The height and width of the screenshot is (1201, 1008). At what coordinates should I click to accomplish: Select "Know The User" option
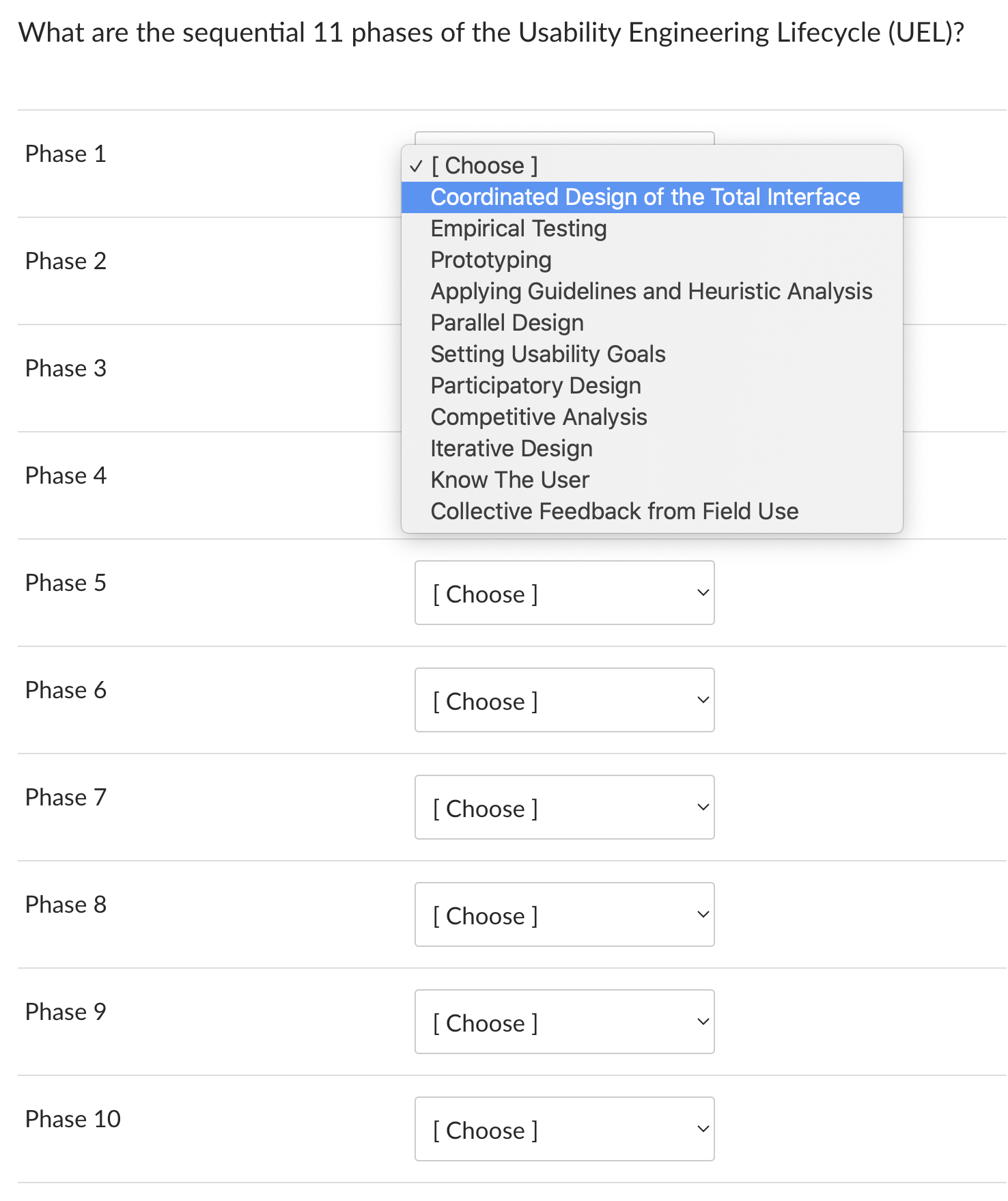pyautogui.click(x=509, y=480)
